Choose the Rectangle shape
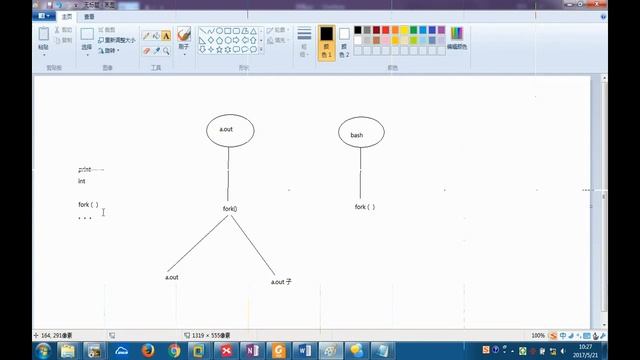Image resolution: width=640 pixels, height=360 pixels. click(x=228, y=31)
